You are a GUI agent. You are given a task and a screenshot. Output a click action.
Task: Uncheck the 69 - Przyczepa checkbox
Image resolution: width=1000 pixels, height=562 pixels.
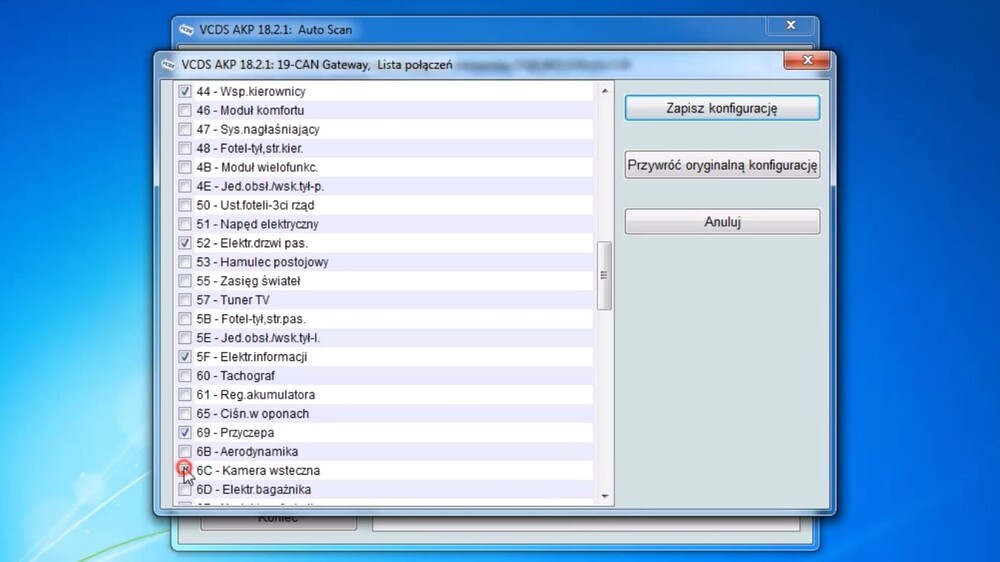(x=185, y=433)
